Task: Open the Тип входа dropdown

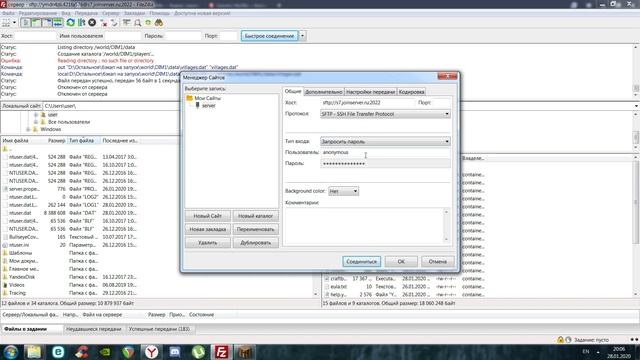Action: pos(385,142)
